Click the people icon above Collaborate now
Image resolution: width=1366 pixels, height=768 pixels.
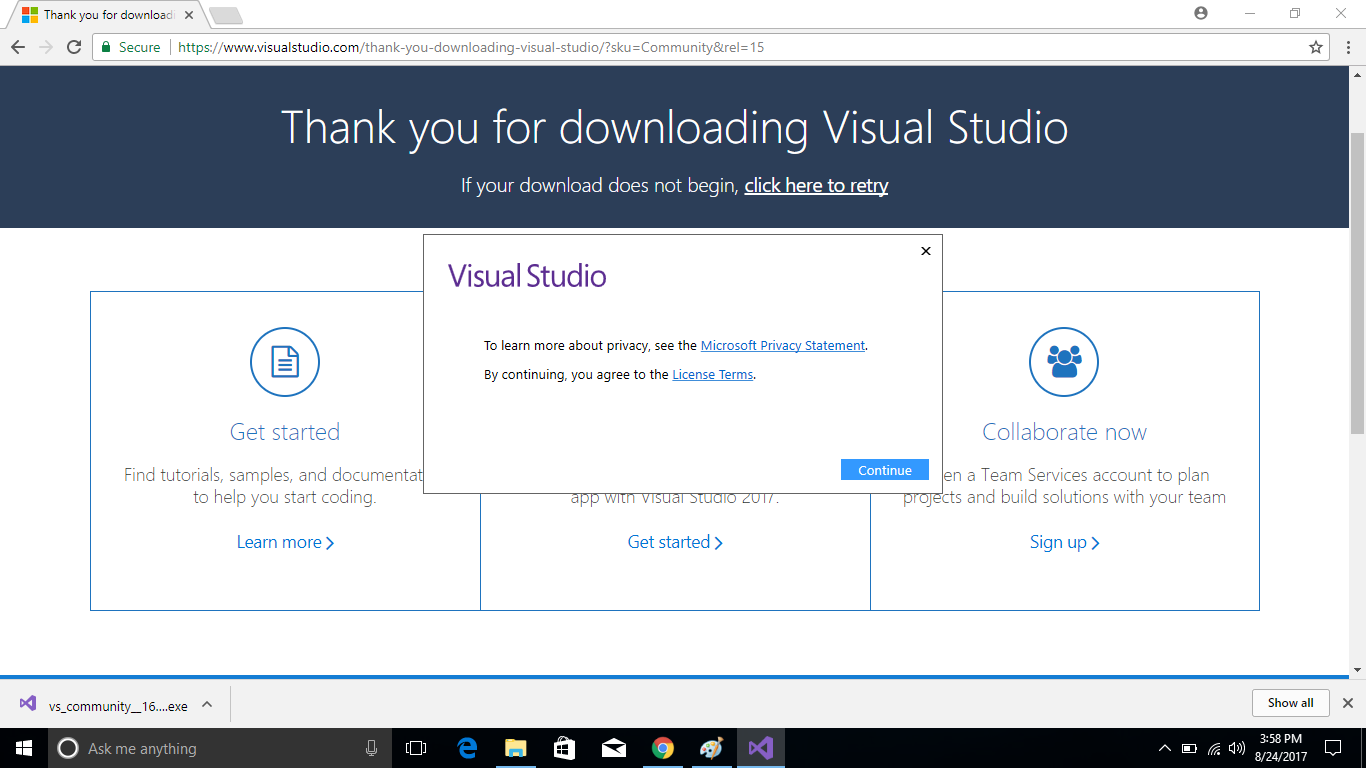tap(1064, 362)
